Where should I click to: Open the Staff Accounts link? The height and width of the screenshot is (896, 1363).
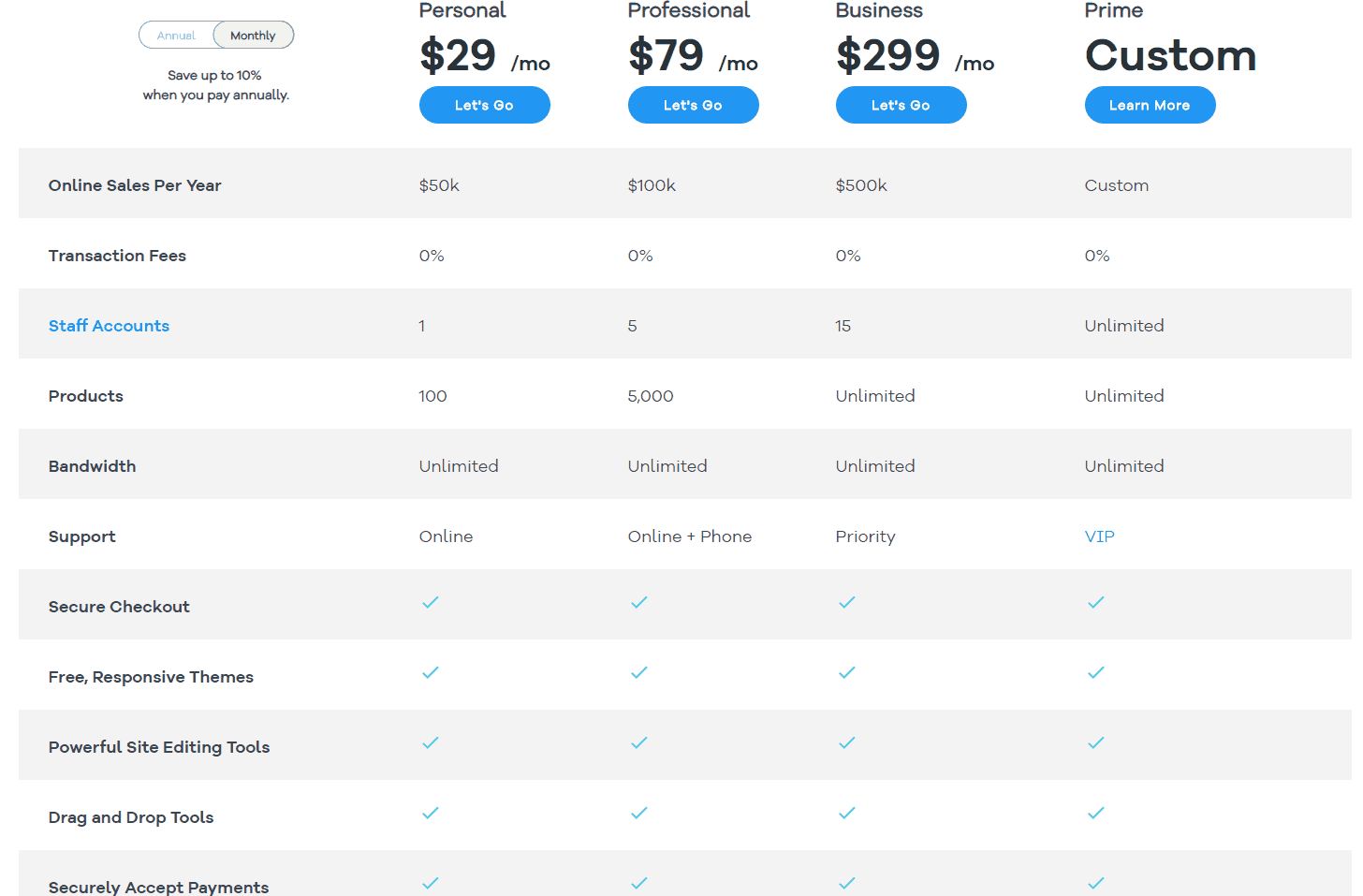tap(109, 326)
